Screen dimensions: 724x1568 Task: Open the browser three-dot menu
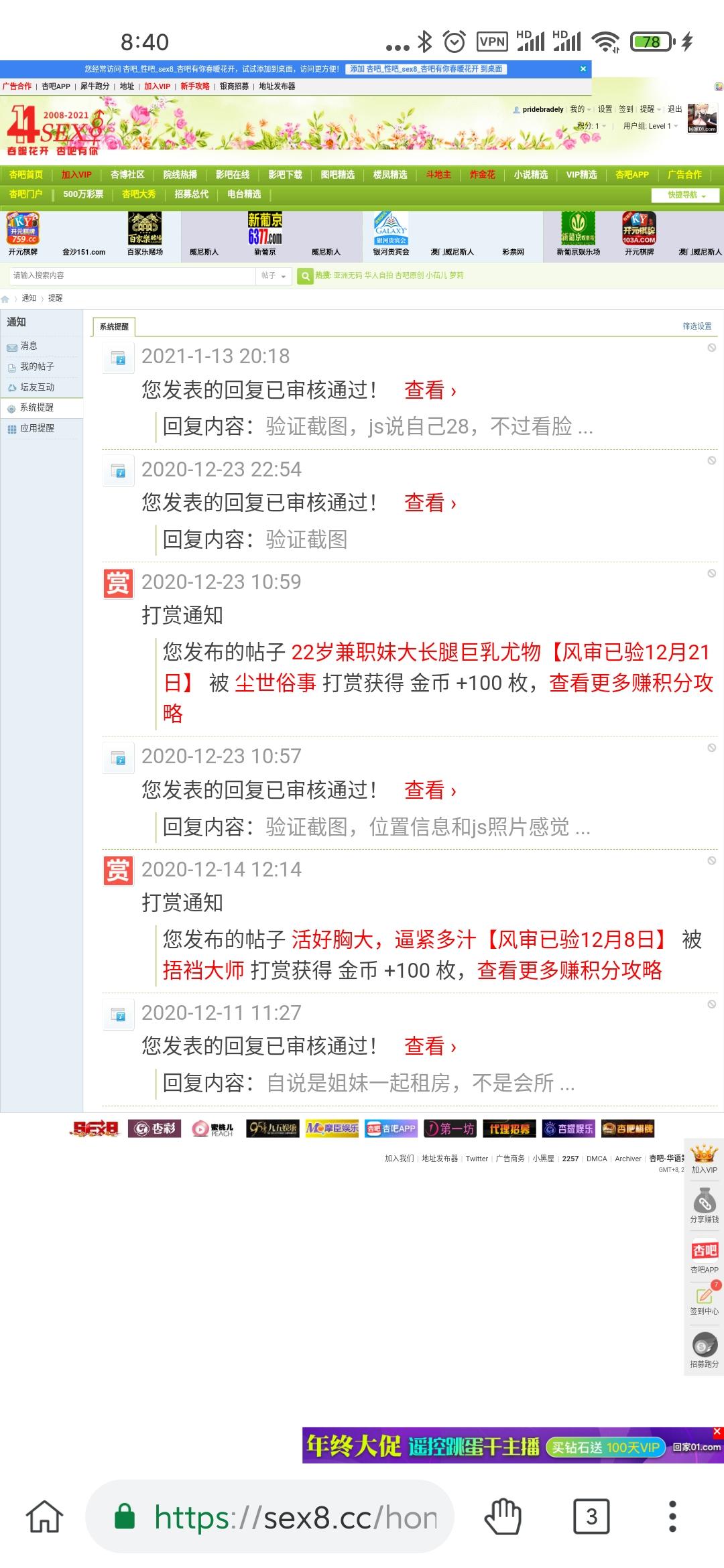672,1516
